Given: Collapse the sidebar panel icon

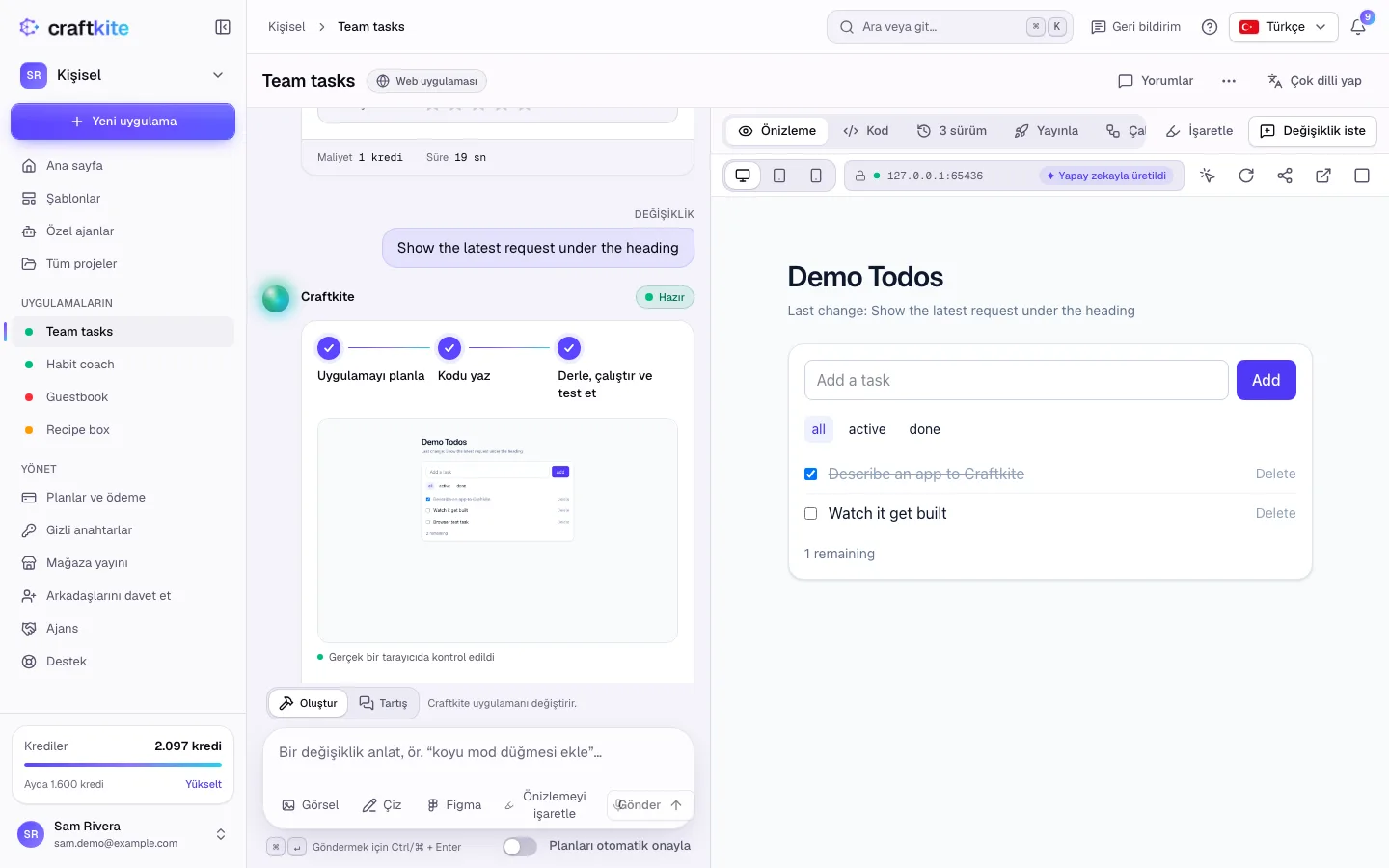Looking at the screenshot, I should (223, 27).
